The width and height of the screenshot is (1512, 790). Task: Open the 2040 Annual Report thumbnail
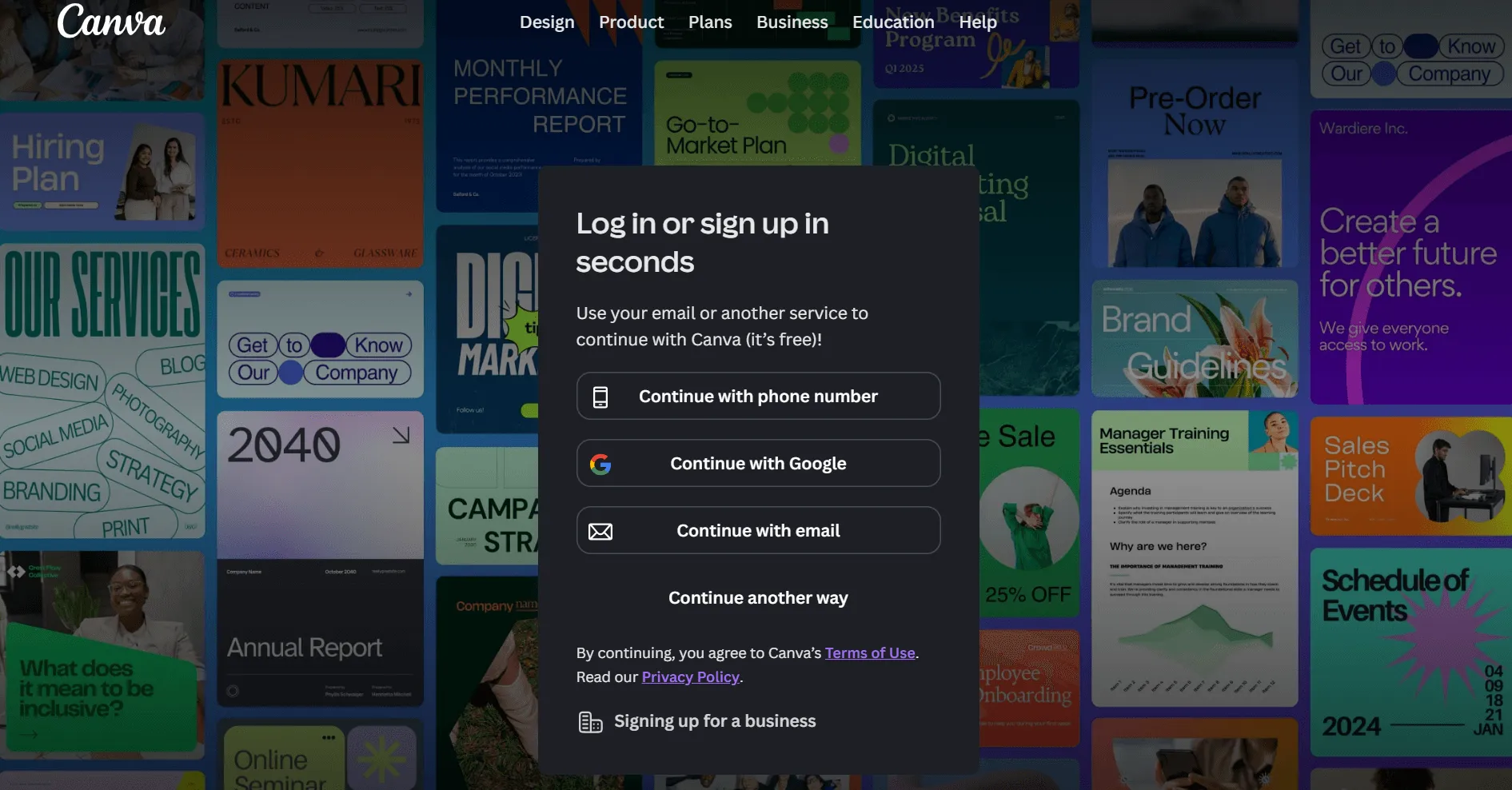(x=321, y=559)
